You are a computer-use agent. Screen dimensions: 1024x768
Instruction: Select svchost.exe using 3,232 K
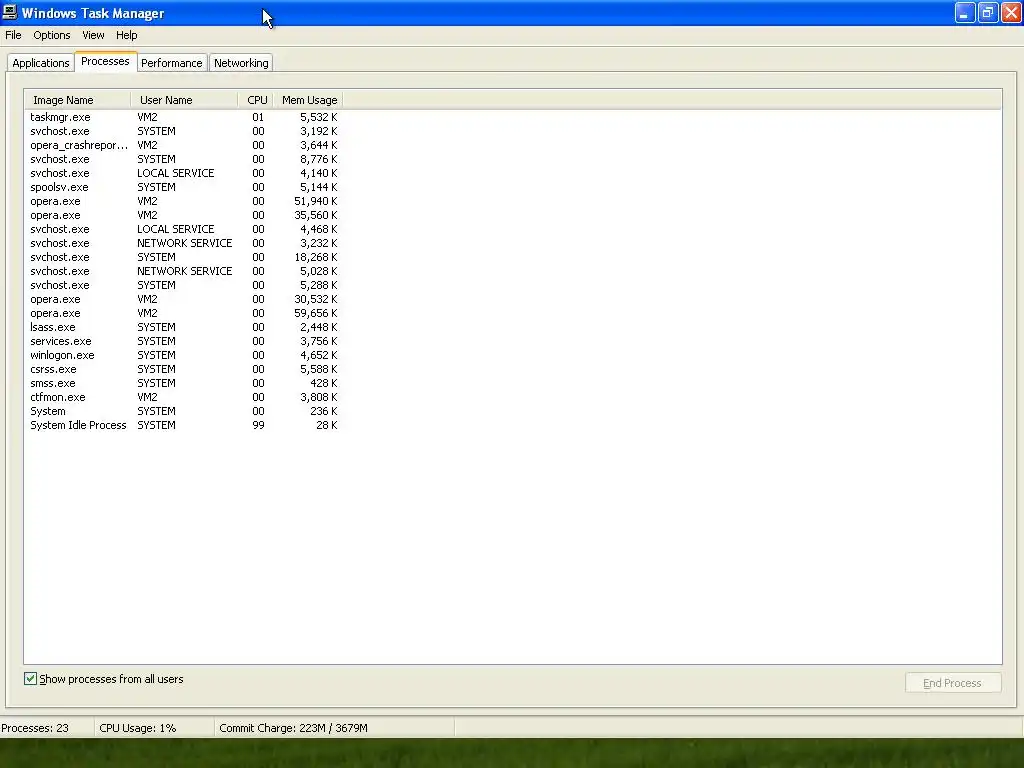(184, 243)
